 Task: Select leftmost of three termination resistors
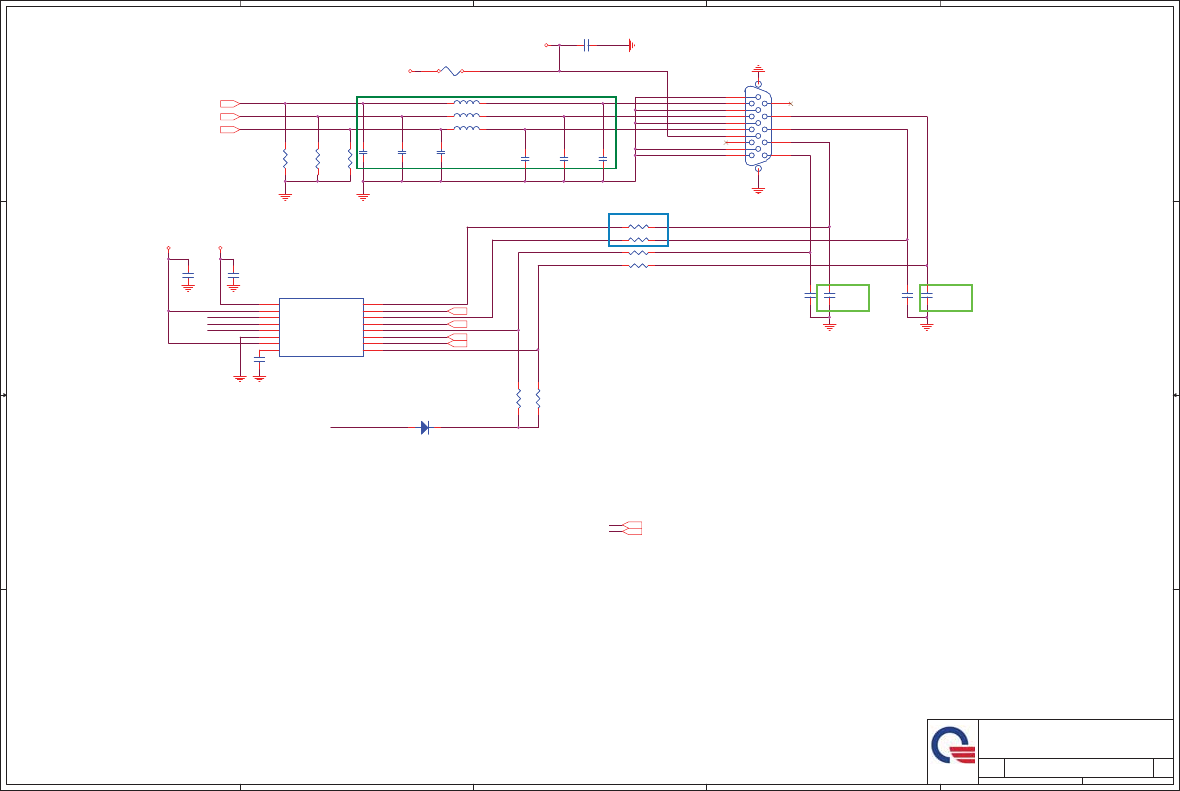(x=285, y=158)
